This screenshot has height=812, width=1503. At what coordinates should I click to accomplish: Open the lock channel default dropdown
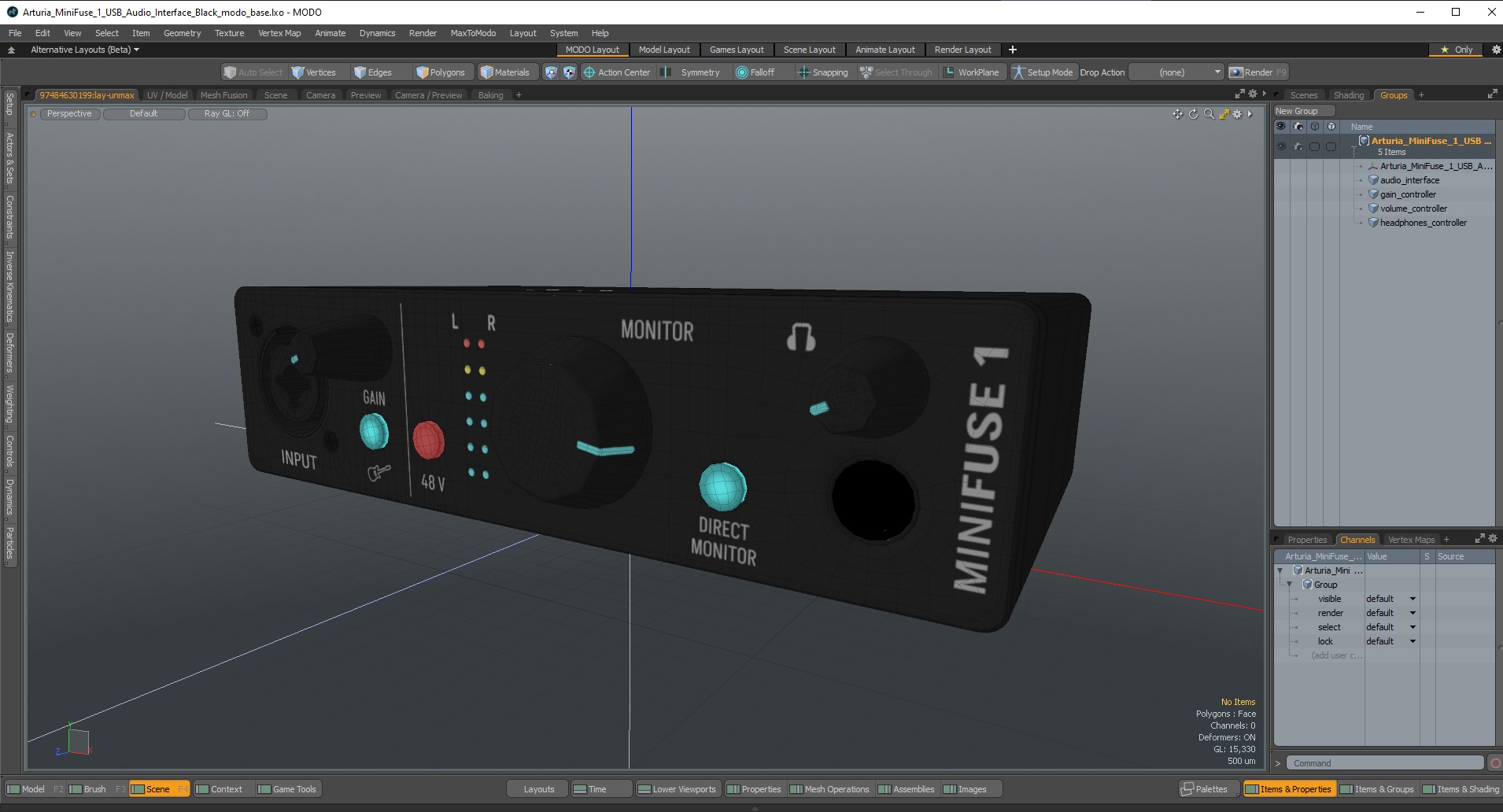pyautogui.click(x=1390, y=641)
